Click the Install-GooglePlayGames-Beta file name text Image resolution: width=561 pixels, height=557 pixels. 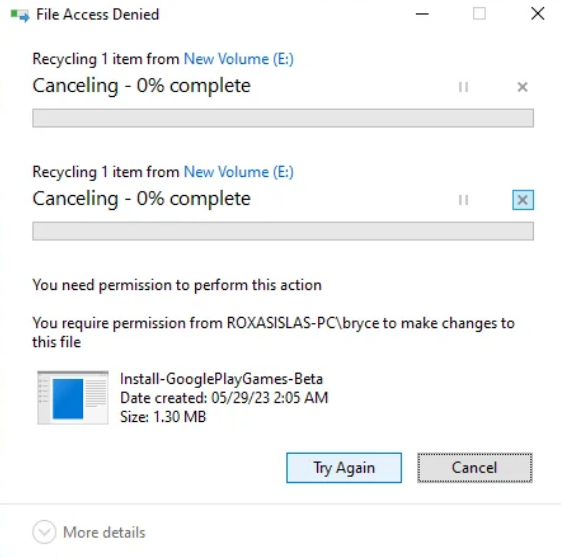(221, 378)
